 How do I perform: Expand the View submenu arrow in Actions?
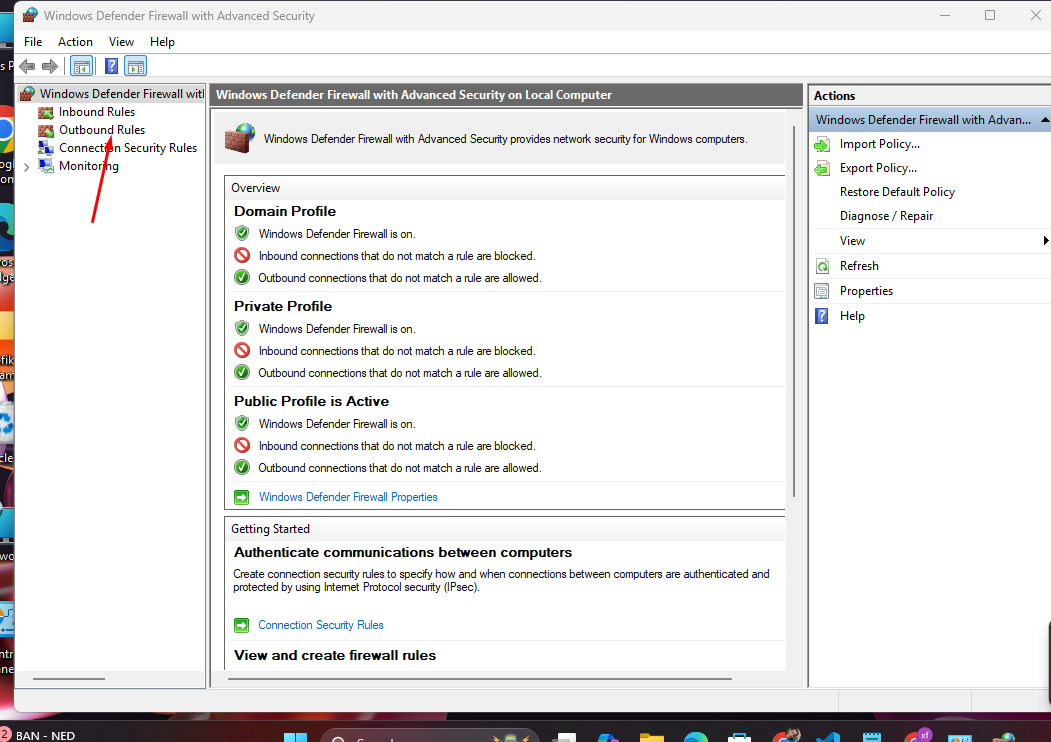tap(1045, 241)
